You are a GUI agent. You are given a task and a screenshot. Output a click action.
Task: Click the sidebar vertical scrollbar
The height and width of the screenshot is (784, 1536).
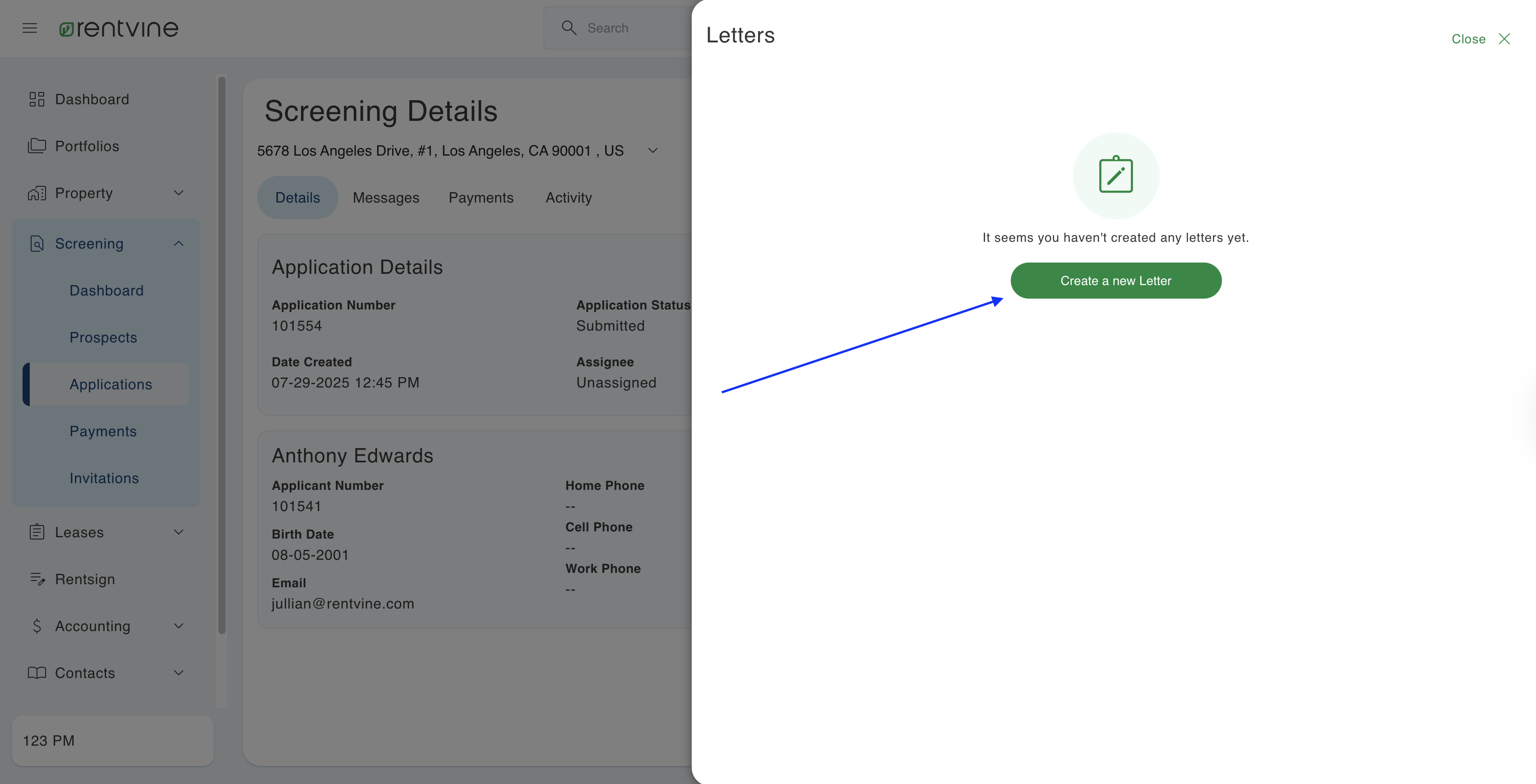[x=222, y=355]
